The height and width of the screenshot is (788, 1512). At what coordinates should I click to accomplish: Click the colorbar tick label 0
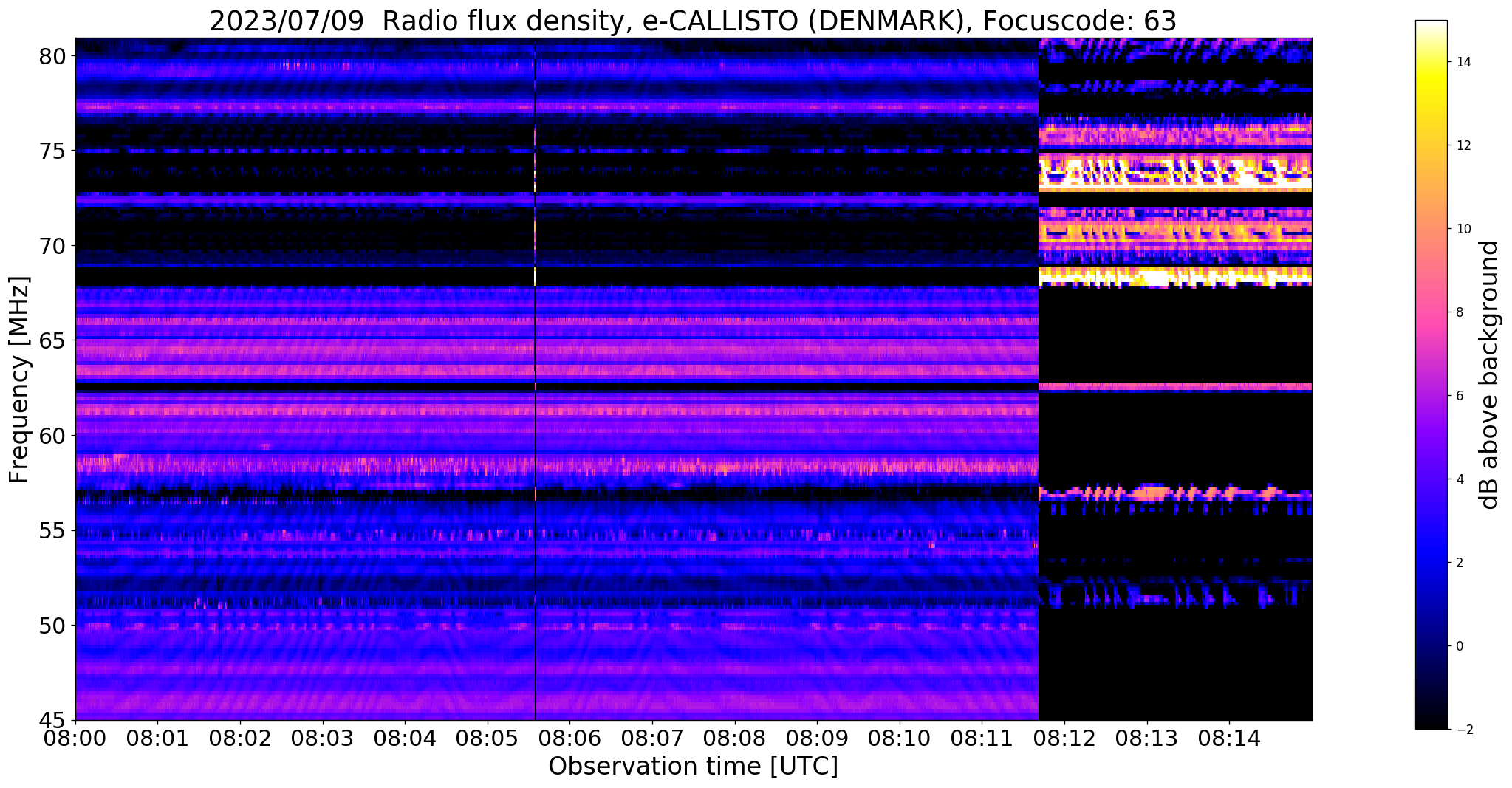tap(1458, 646)
